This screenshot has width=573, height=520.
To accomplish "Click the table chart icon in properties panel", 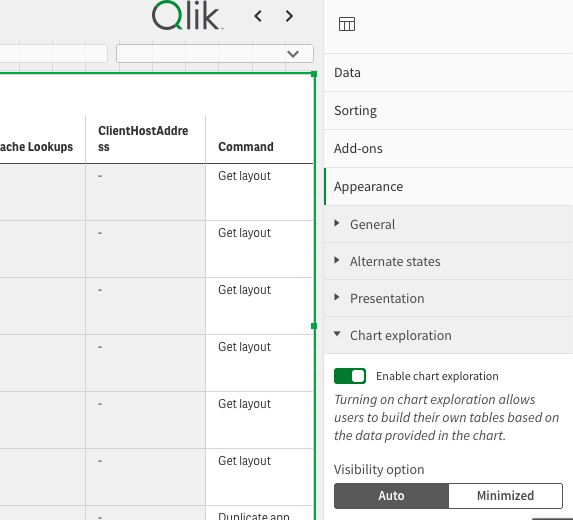I will pyautogui.click(x=347, y=24).
